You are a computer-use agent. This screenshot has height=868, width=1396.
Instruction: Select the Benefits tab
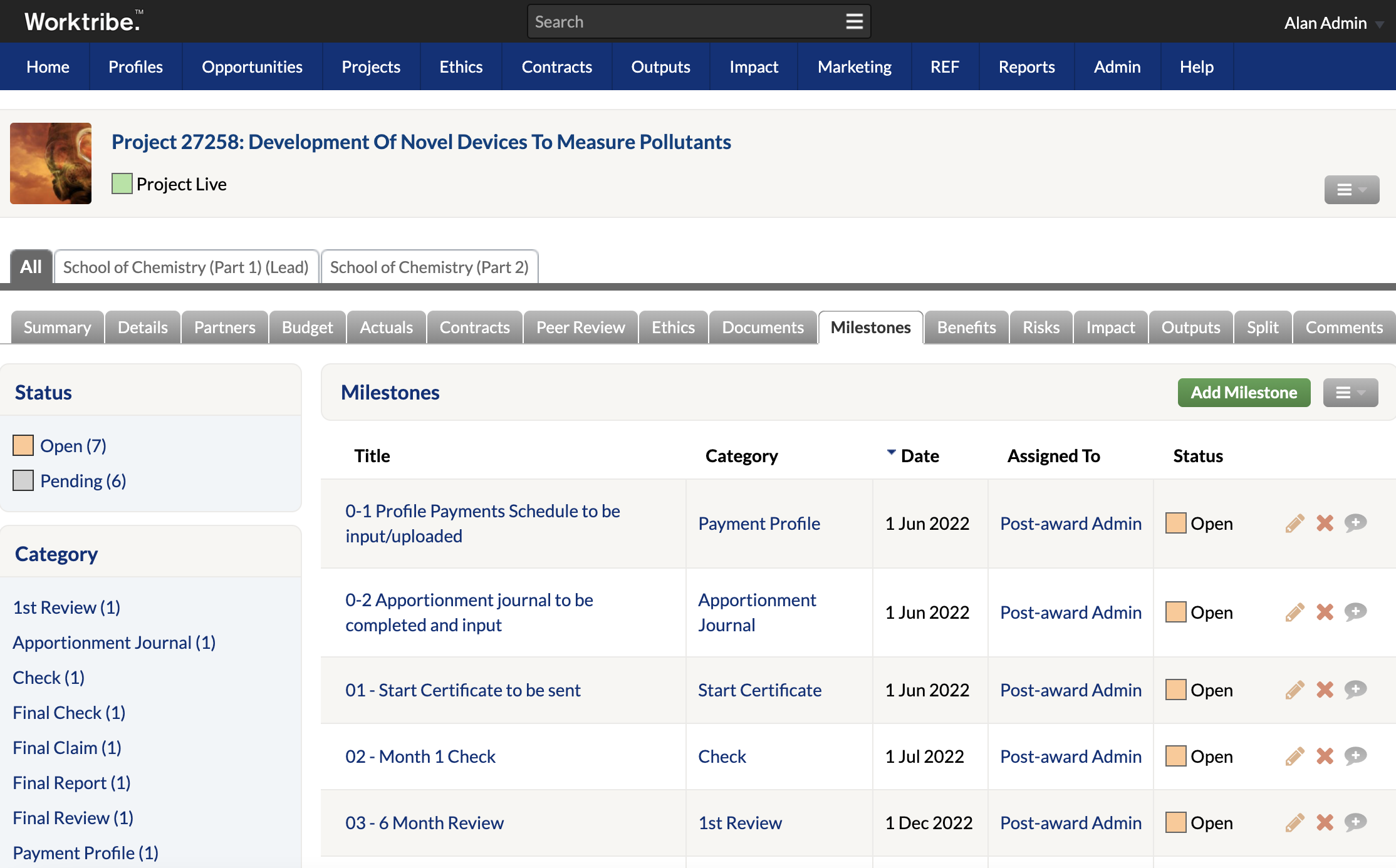(x=965, y=327)
